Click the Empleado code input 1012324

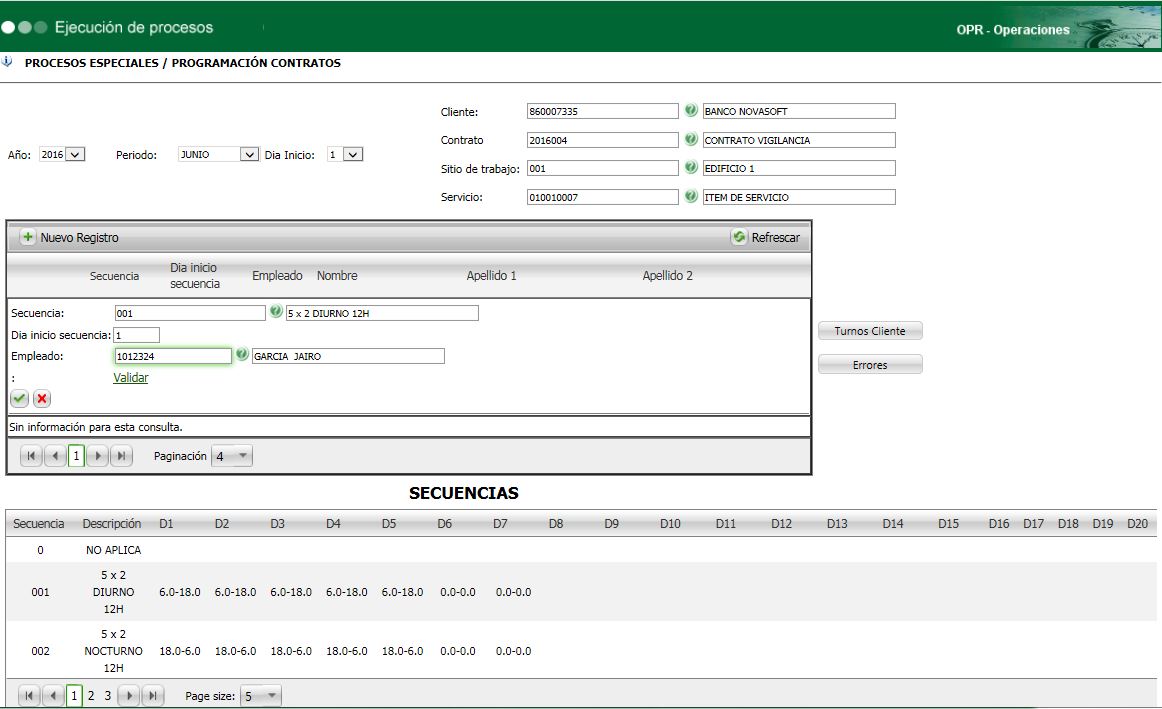pos(173,356)
